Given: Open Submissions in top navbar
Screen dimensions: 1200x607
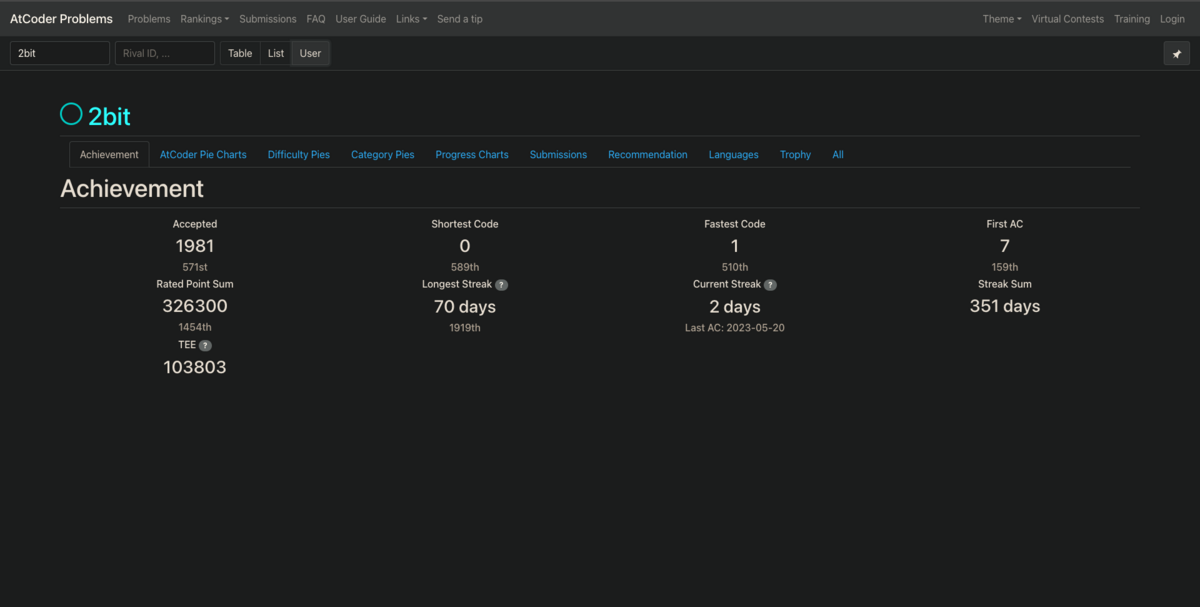Looking at the screenshot, I should point(268,19).
